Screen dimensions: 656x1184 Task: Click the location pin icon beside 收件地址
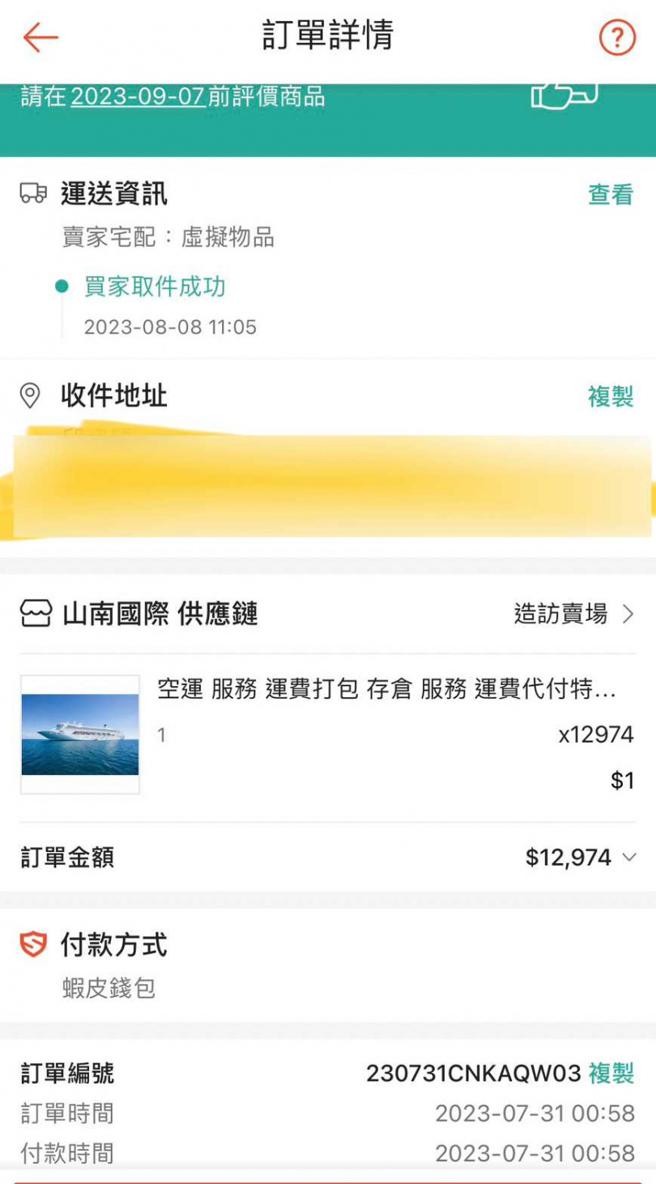pos(32,394)
